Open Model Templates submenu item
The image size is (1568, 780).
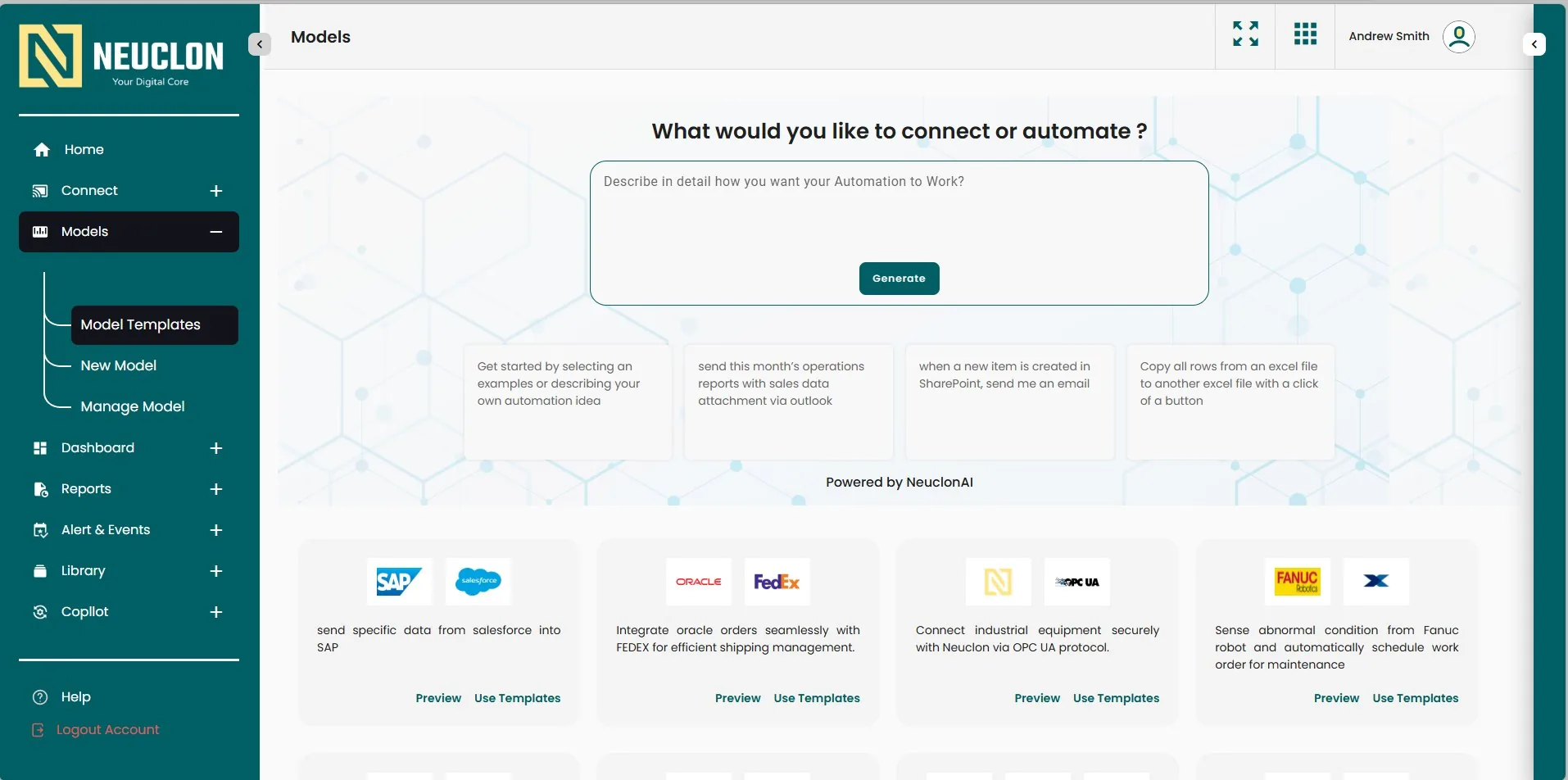click(155, 325)
